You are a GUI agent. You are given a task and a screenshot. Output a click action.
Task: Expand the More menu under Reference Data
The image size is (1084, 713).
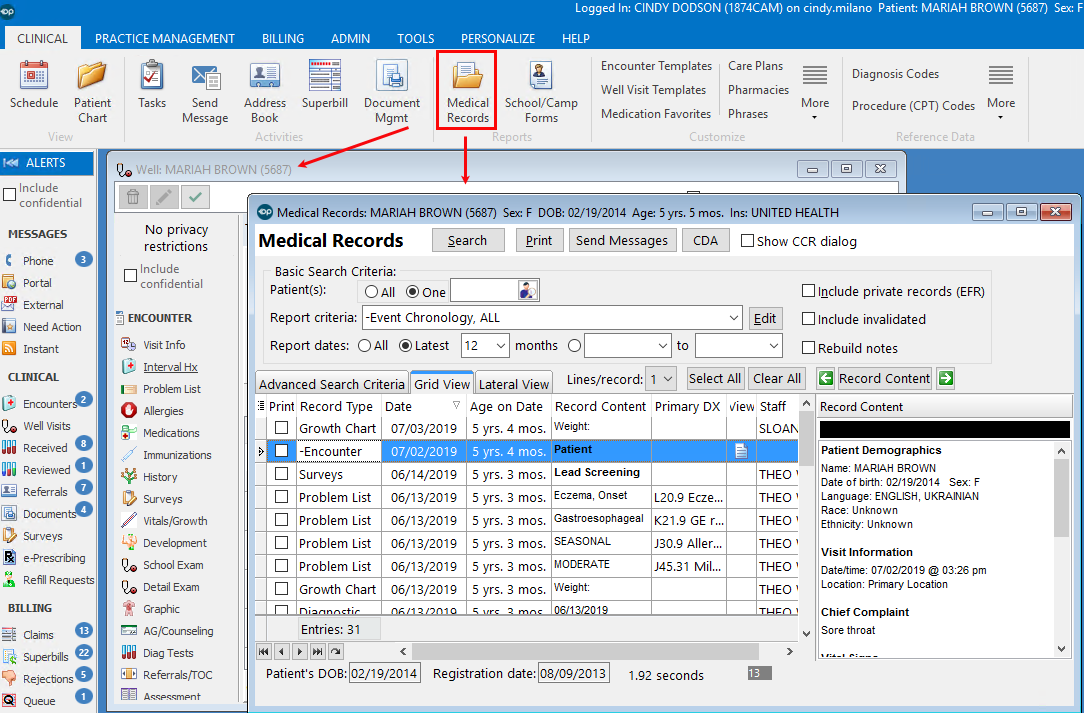point(1000,91)
